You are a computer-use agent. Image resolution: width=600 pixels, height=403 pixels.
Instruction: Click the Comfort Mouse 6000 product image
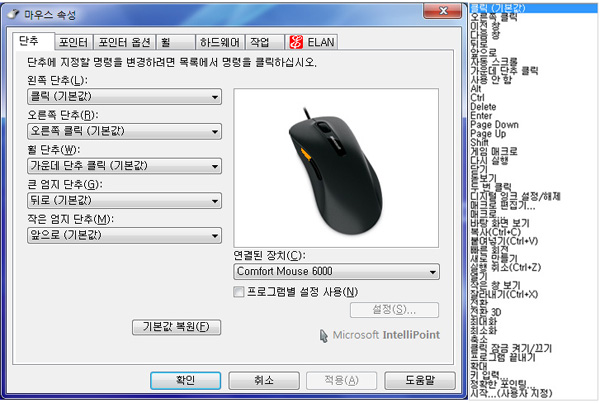335,165
